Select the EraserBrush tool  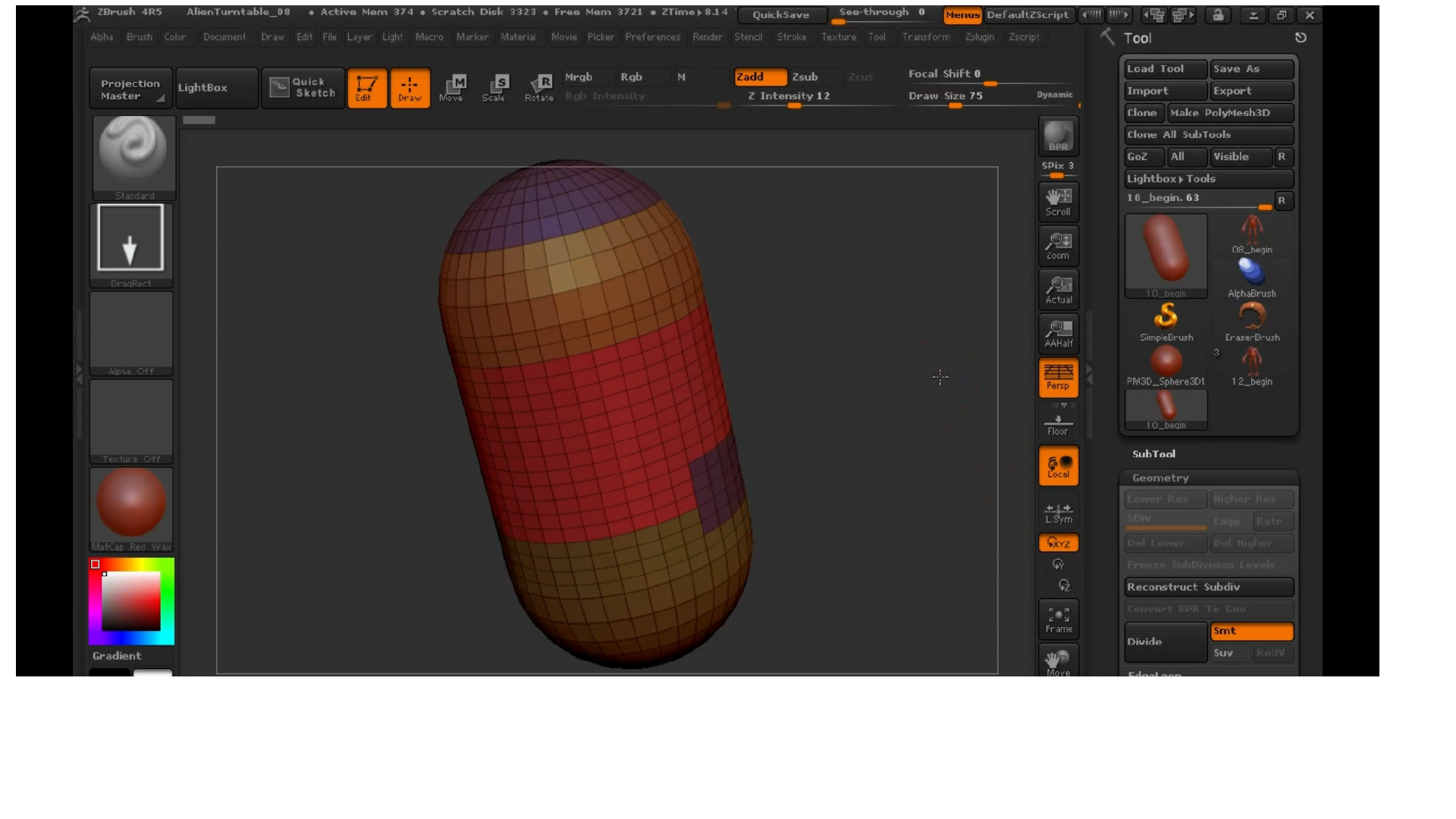point(1252,322)
